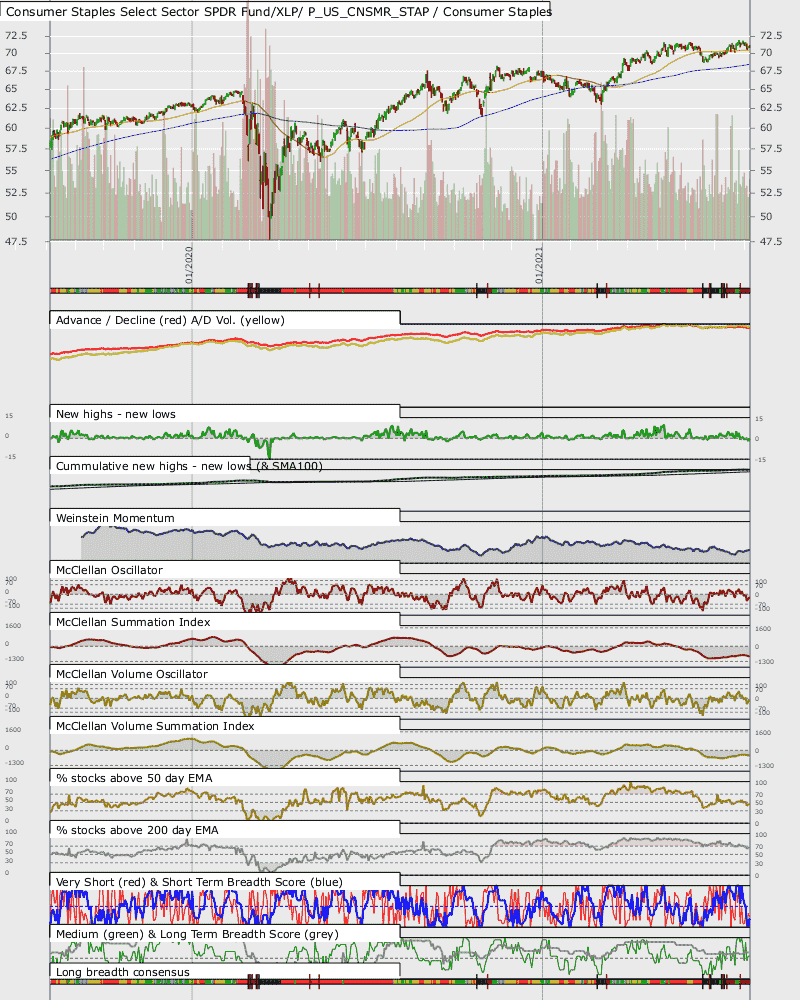Click the Cummulative new highs - new lows label
The width and height of the screenshot is (800, 1000).
point(189,466)
